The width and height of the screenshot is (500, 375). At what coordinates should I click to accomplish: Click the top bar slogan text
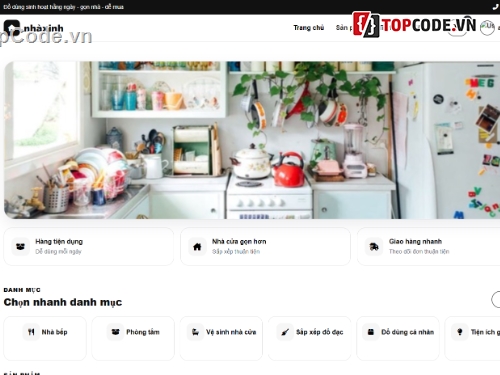63,7
